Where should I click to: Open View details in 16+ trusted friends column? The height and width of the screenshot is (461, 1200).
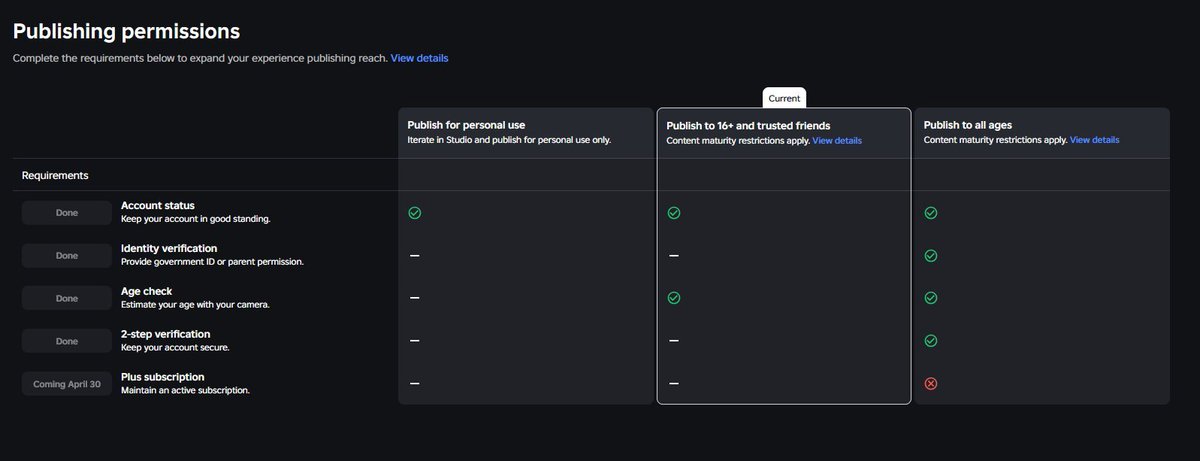click(837, 141)
